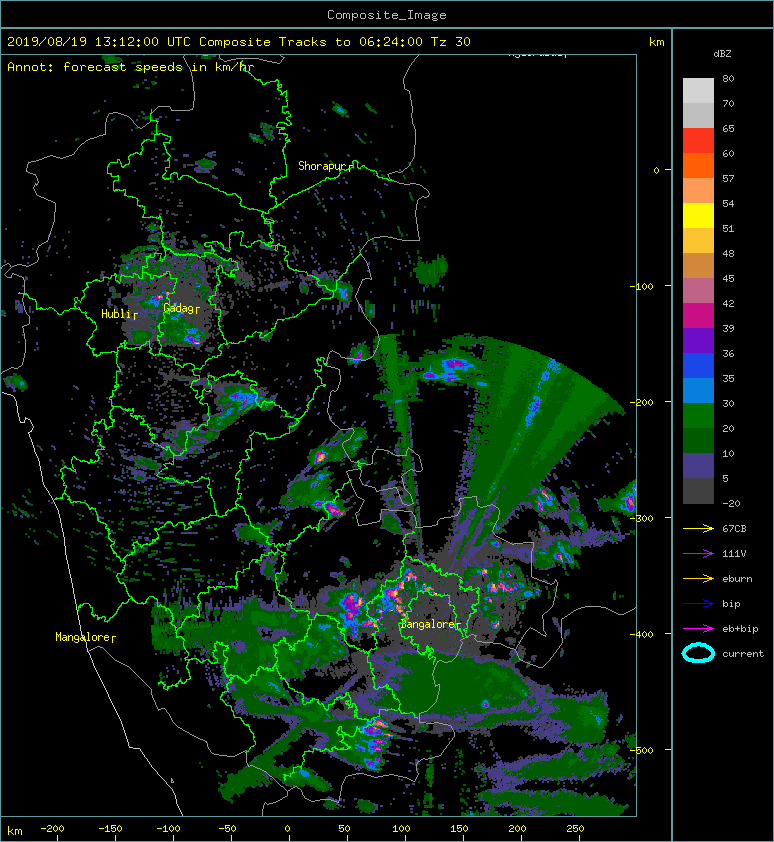Click the eb+bip legend label
This screenshot has width=774, height=842.
click(x=740, y=629)
